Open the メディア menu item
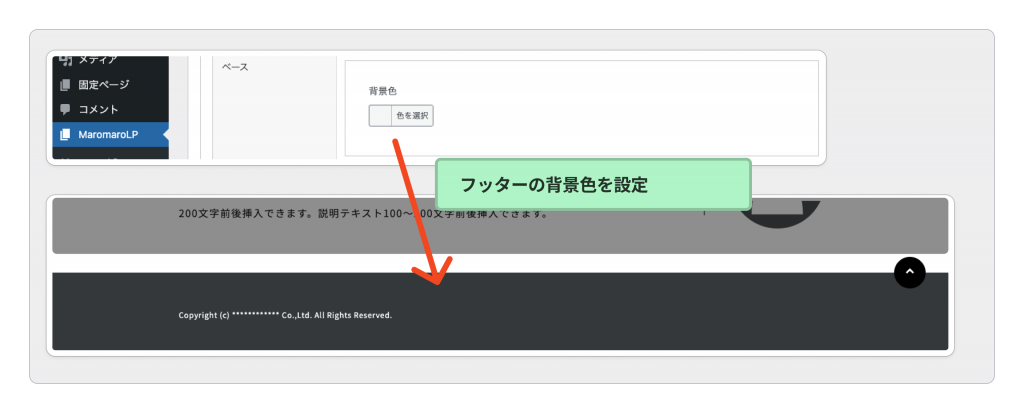This screenshot has width=1024, height=413. coord(97,61)
